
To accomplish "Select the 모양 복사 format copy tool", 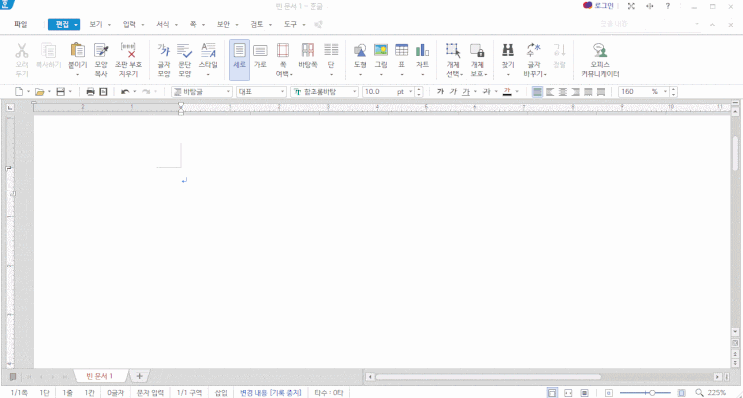I will 101,50.
